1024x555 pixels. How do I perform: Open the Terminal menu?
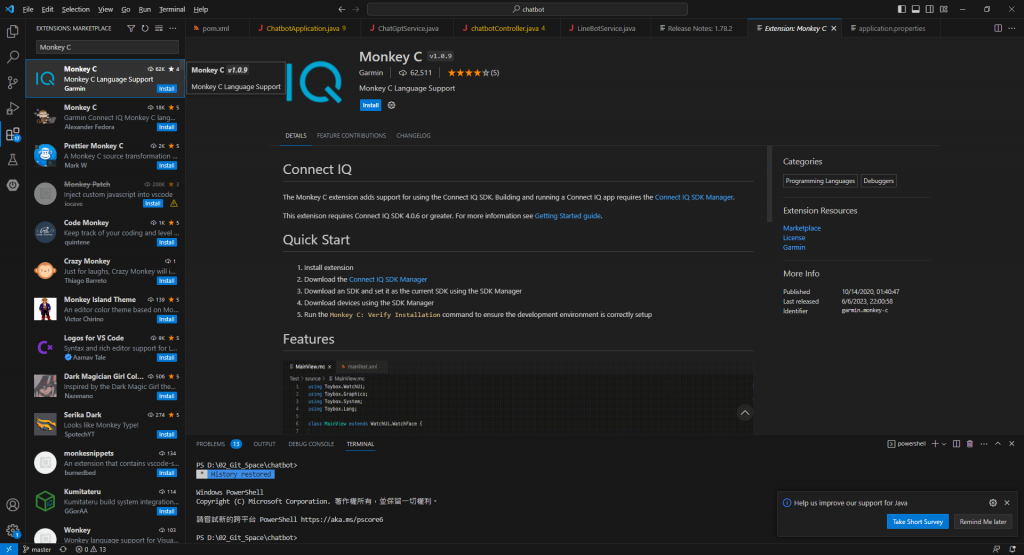point(172,9)
